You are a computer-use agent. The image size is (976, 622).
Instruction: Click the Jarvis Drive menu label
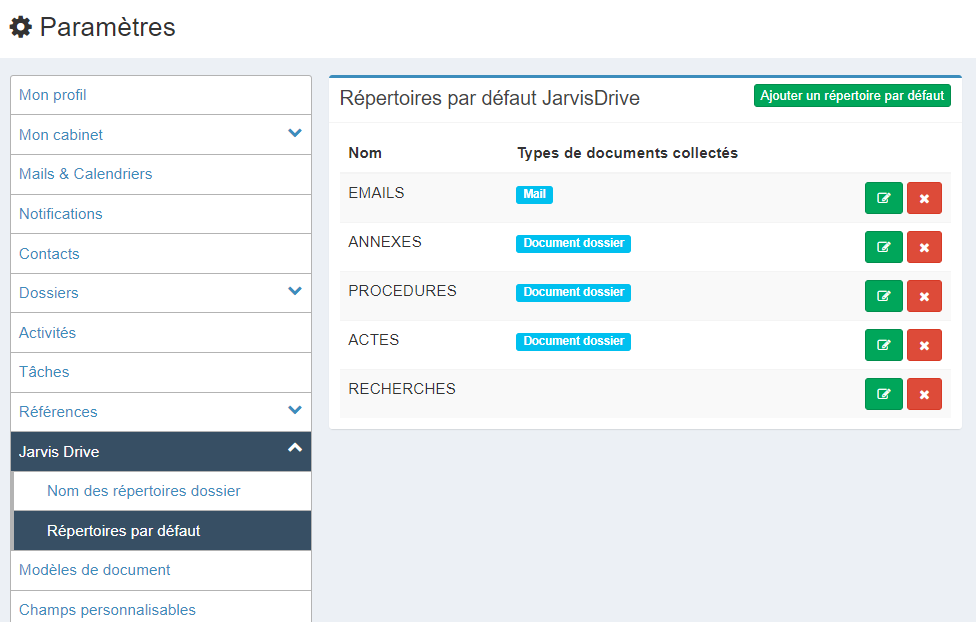59,452
